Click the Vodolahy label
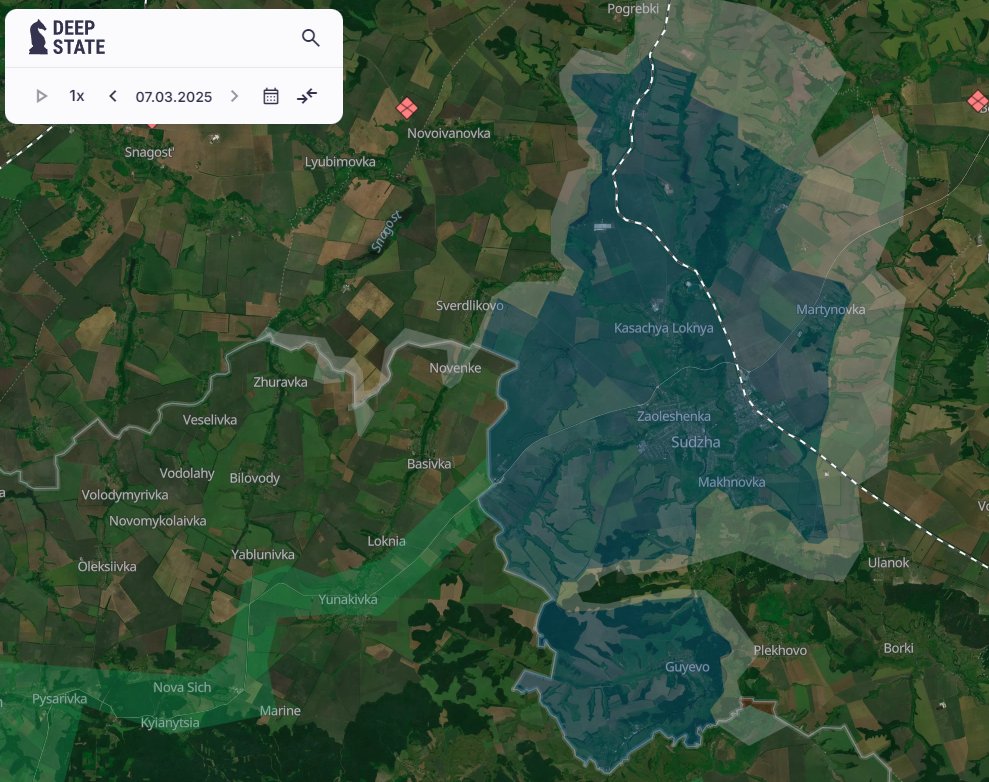This screenshot has width=989, height=782. [x=187, y=474]
